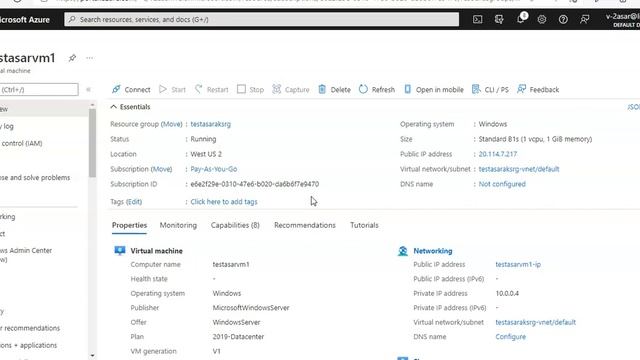
Task: Click Open in mobile
Action: pyautogui.click(x=433, y=89)
